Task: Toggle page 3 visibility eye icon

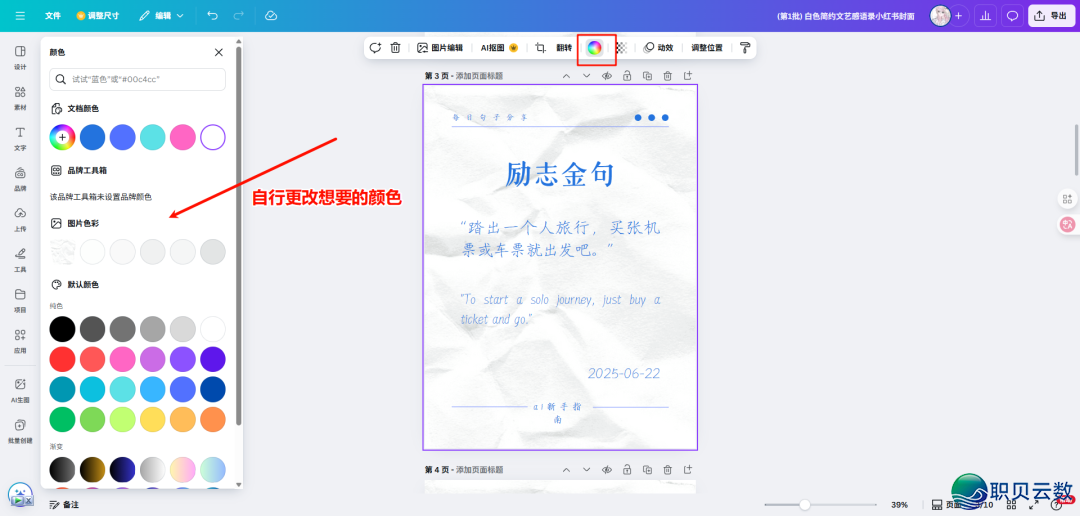Action: [606, 76]
